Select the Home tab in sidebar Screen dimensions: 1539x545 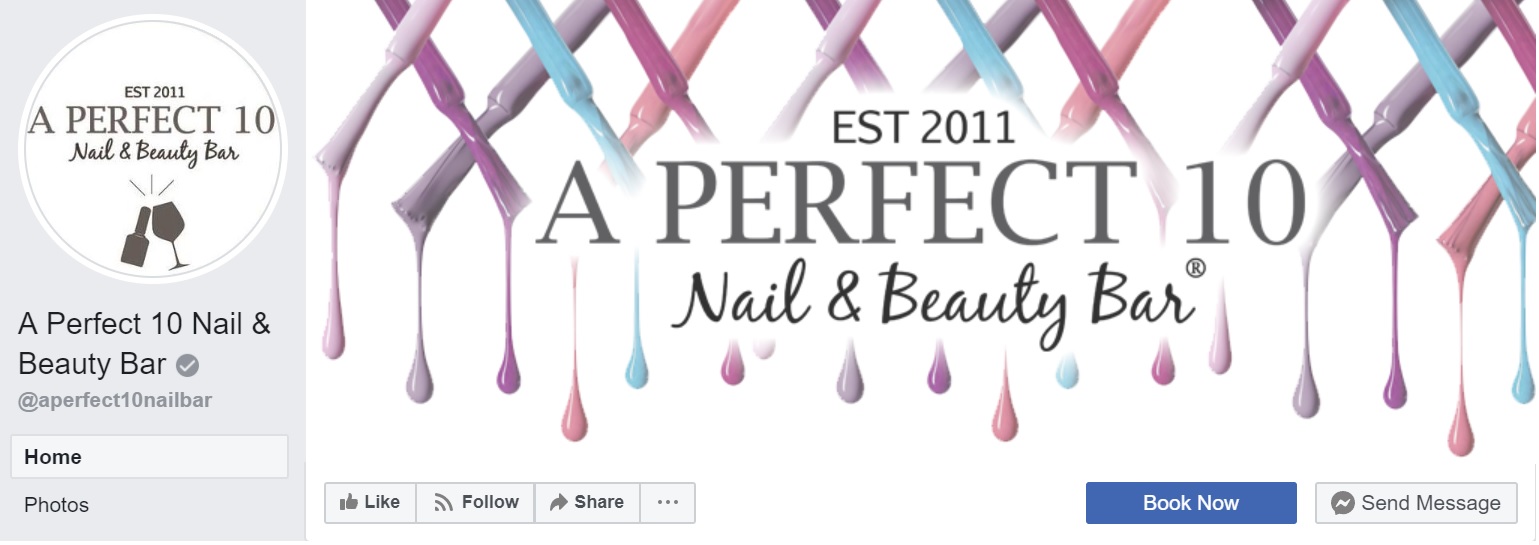(149, 457)
